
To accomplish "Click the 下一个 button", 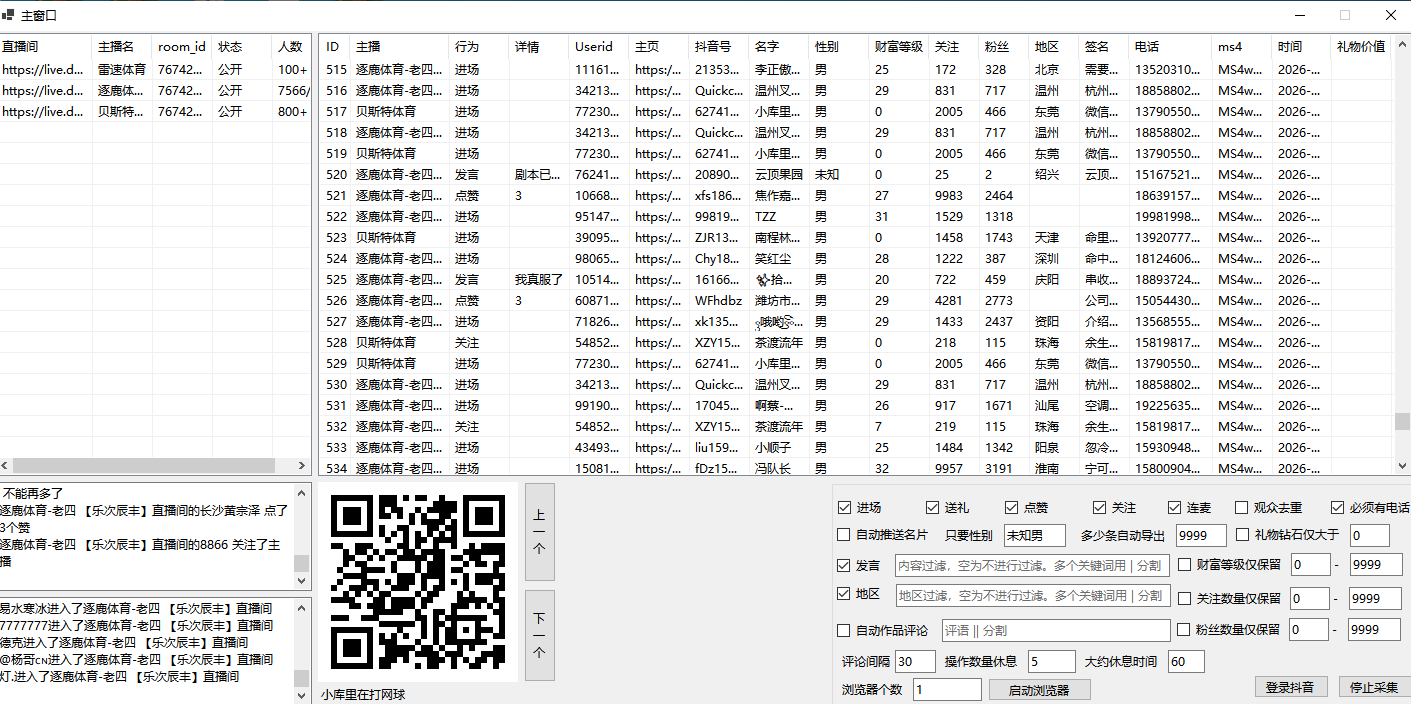I will pyautogui.click(x=539, y=635).
